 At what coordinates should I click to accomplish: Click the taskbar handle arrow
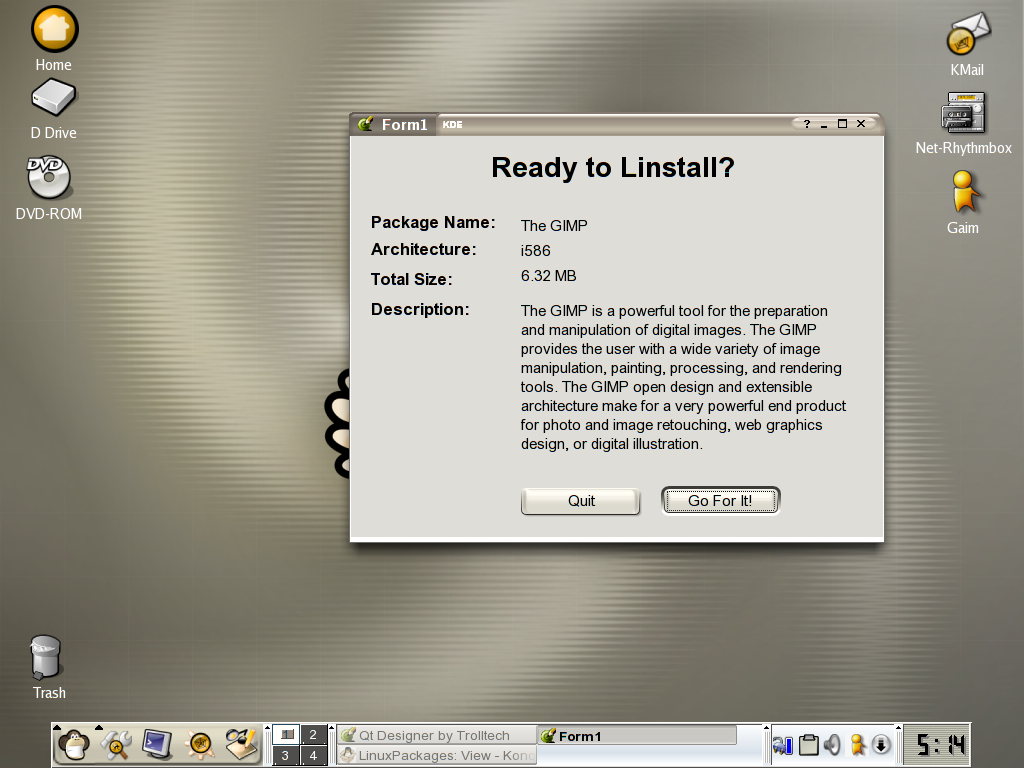coord(332,727)
